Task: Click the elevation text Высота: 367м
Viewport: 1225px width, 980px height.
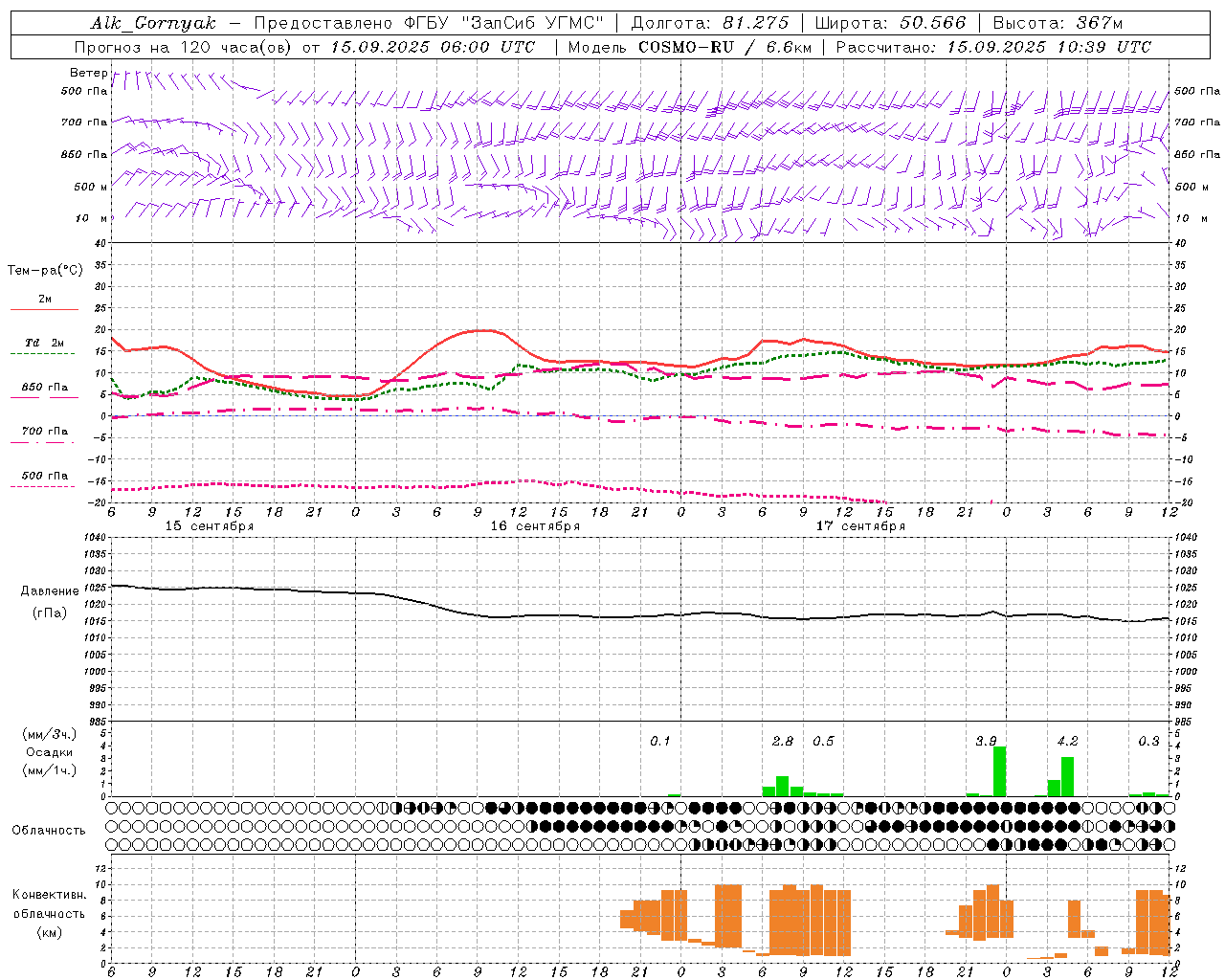Action: 1058,23
